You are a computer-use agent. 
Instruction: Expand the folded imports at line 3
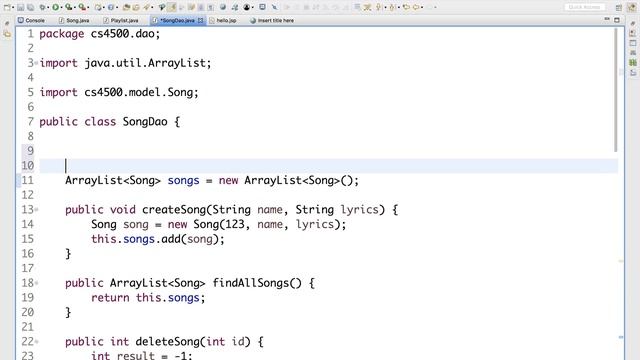pyautogui.click(x=36, y=63)
